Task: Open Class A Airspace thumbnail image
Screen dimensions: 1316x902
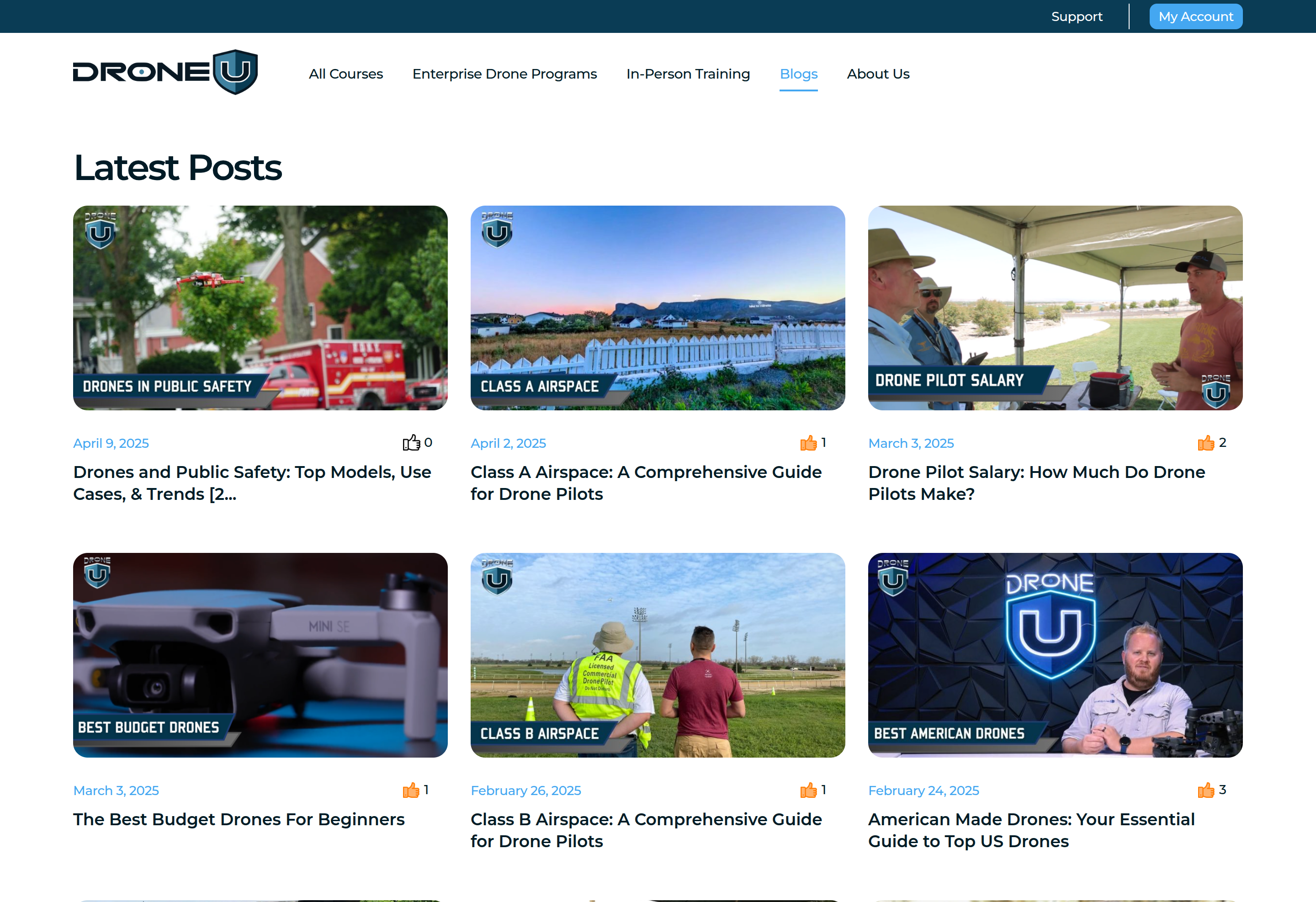Action: pyautogui.click(x=658, y=308)
